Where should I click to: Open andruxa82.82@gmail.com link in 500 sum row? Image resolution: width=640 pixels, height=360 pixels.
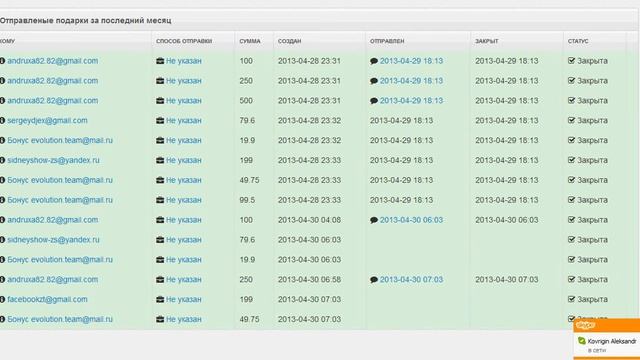(53, 100)
